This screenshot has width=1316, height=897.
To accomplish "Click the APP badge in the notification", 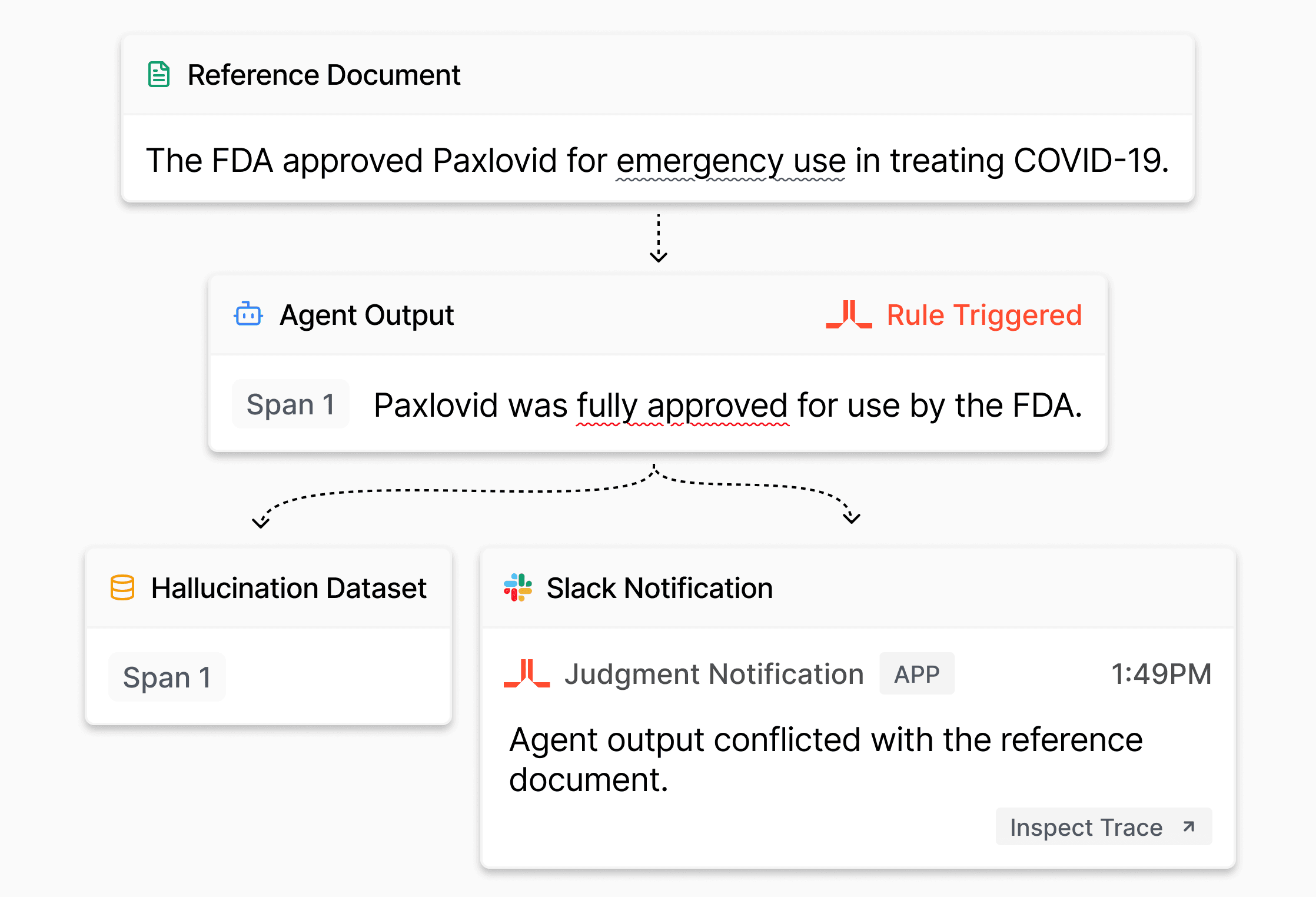I will click(916, 674).
